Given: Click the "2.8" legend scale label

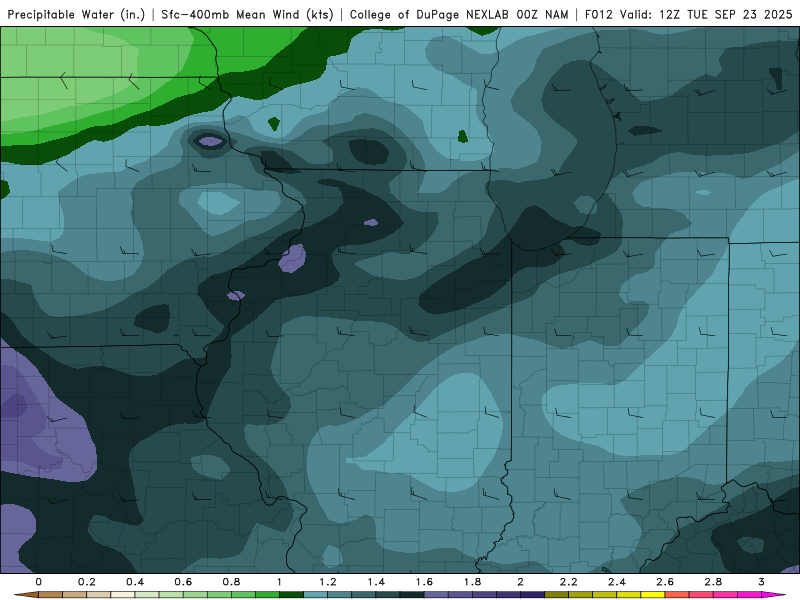Looking at the screenshot, I should click(713, 582).
